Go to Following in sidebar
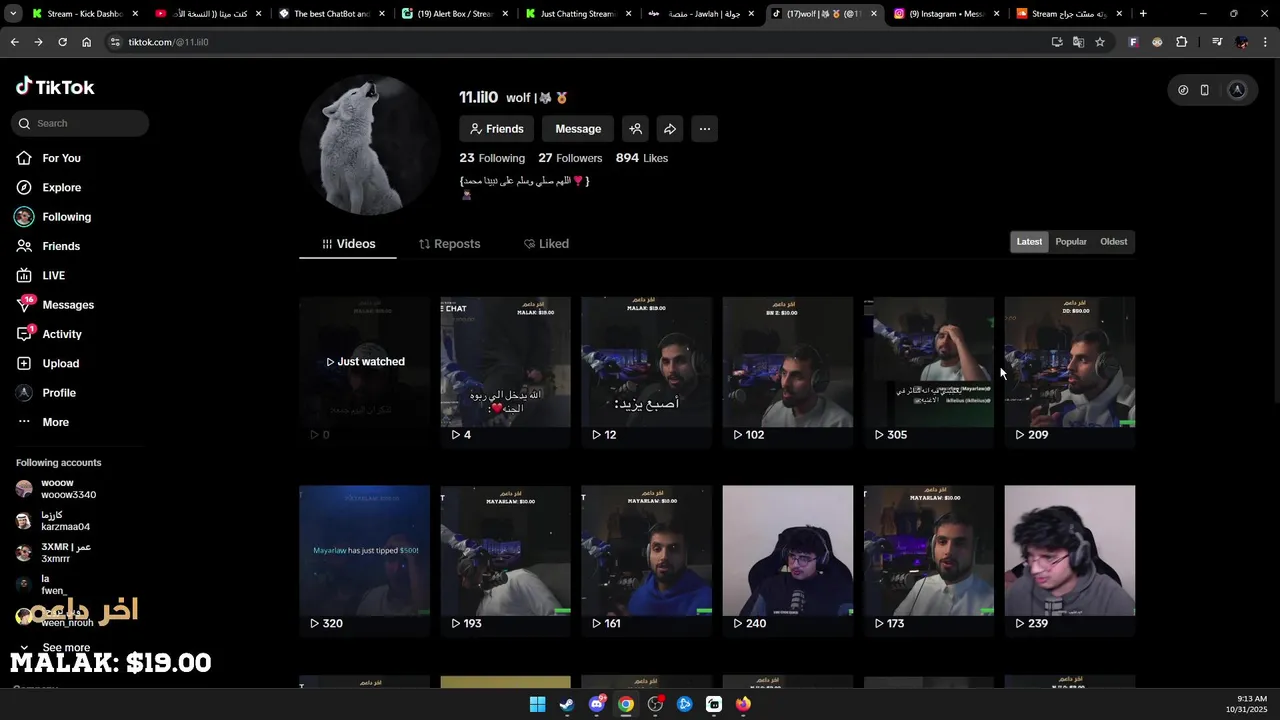 (x=66, y=217)
